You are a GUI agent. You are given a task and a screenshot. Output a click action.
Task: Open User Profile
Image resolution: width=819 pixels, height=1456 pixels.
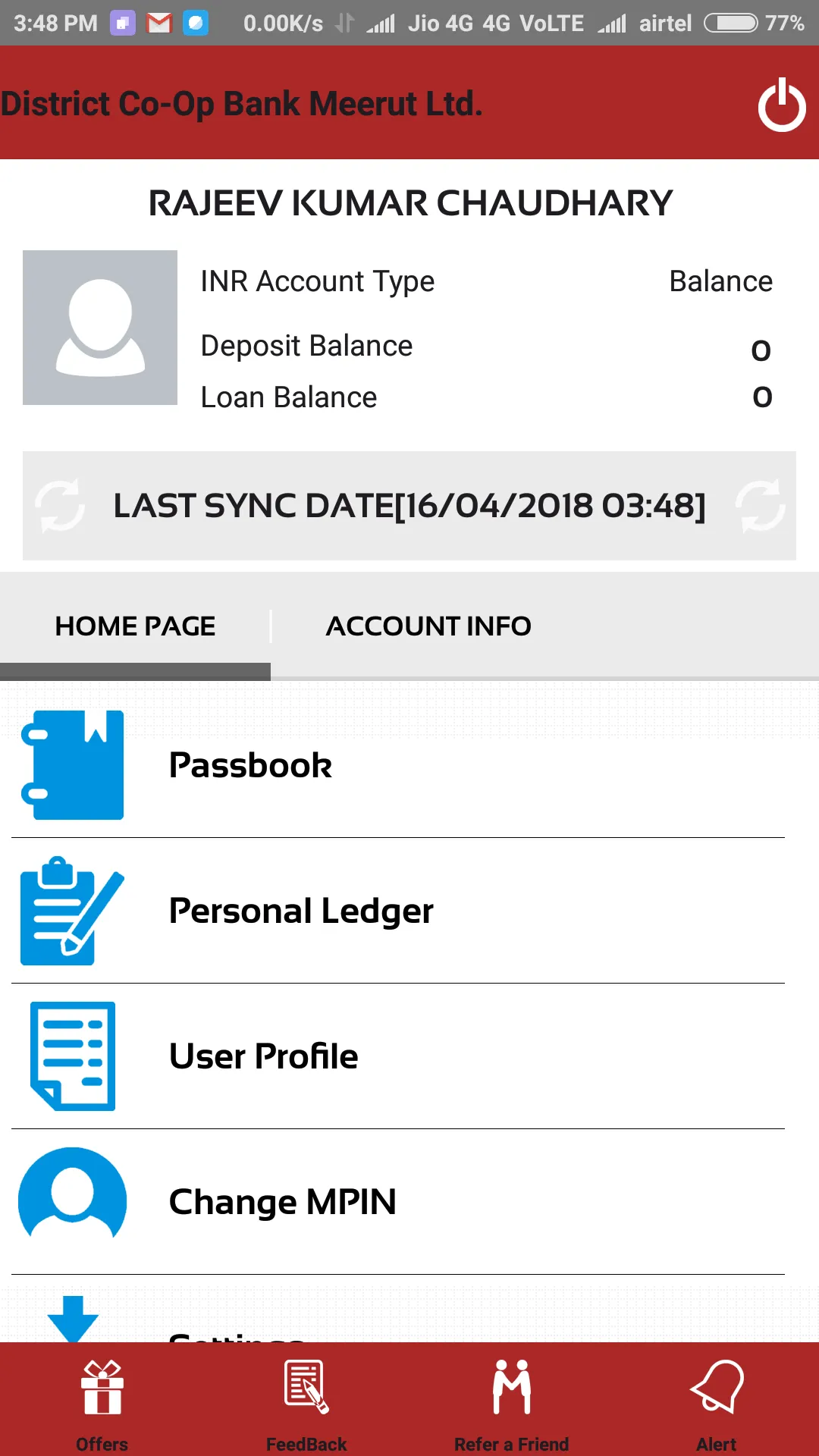point(263,1056)
